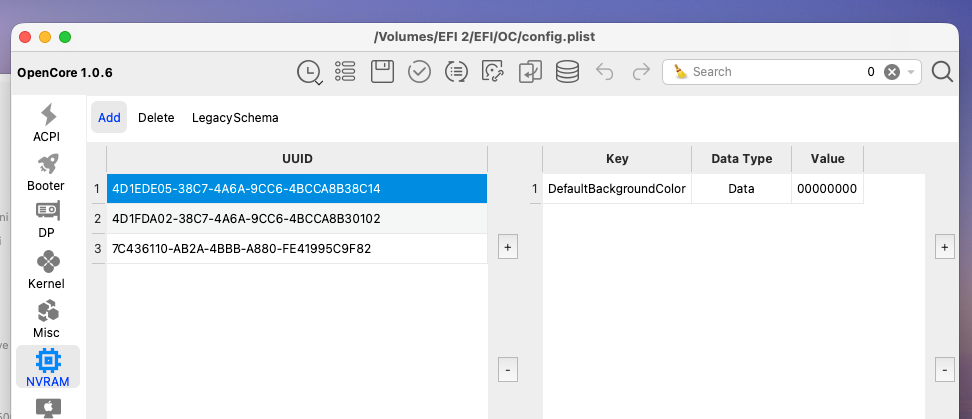The height and width of the screenshot is (419, 972).
Task: Expand the search field dropdown arrow
Action: click(x=912, y=72)
